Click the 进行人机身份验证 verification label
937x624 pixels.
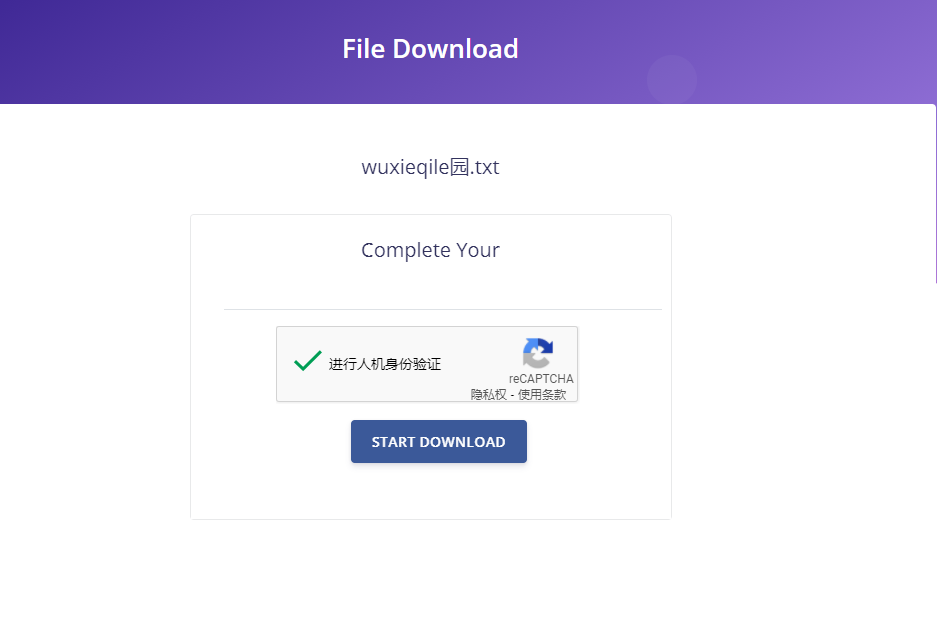(x=385, y=364)
